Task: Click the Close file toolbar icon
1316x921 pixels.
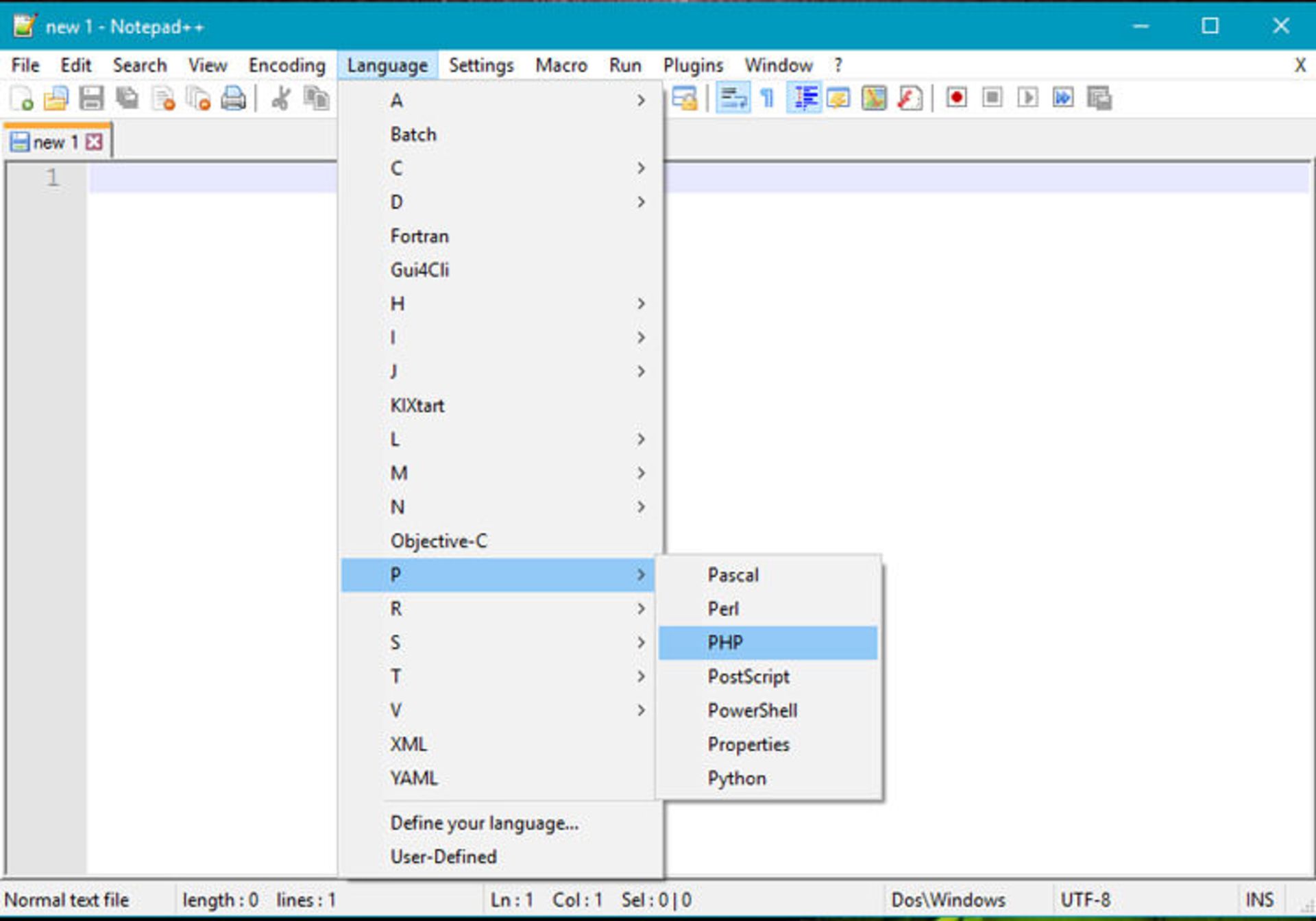Action: [x=163, y=99]
